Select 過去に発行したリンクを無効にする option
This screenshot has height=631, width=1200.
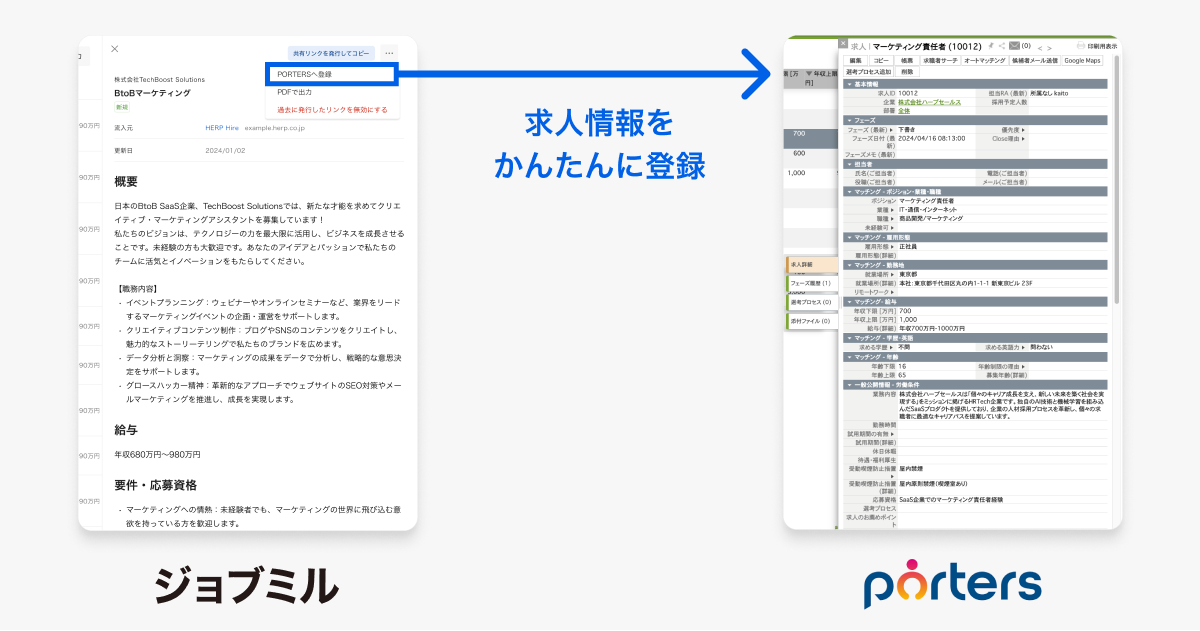coord(332,109)
